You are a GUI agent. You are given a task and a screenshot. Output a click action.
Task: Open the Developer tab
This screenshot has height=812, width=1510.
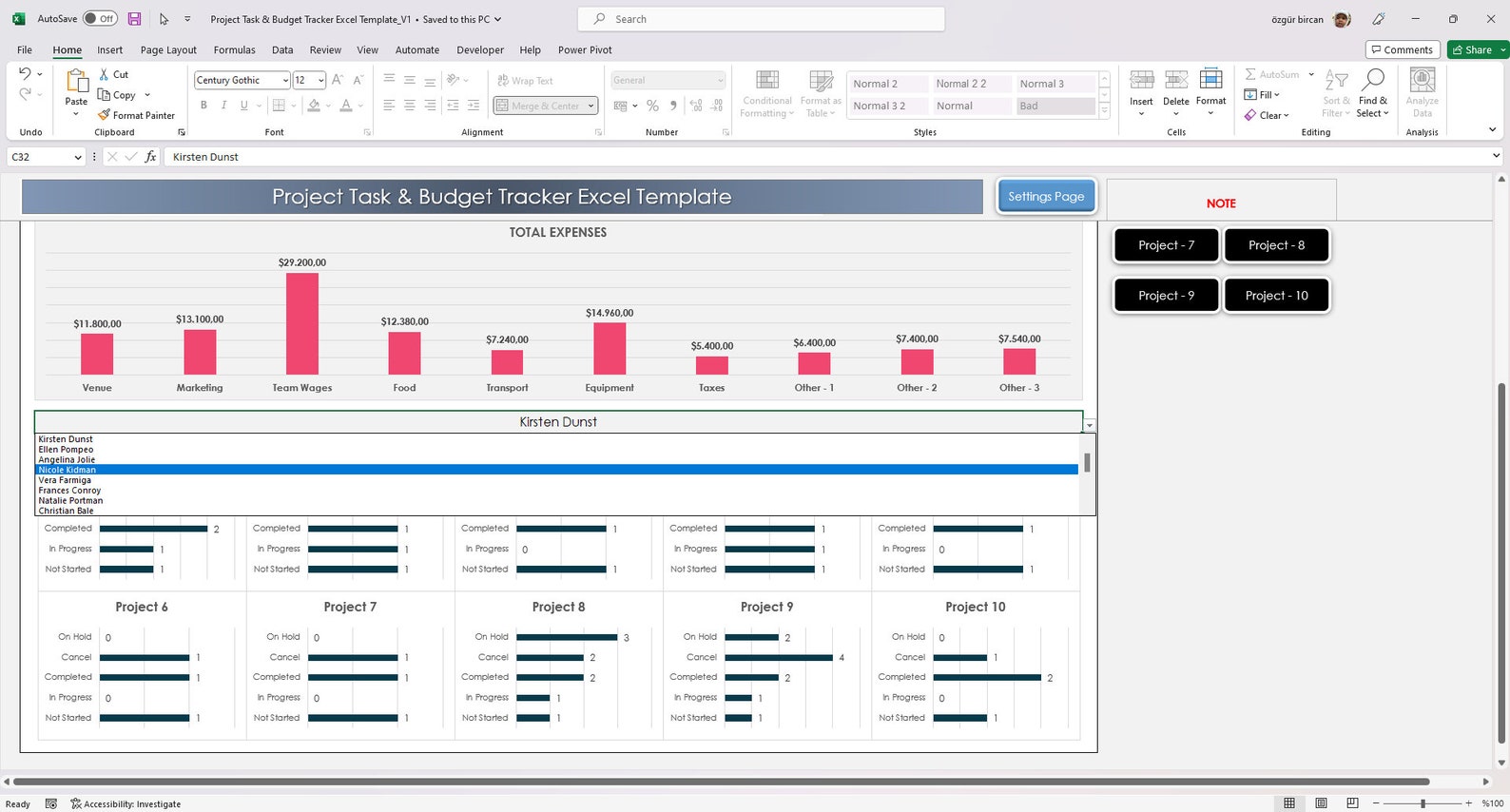point(480,49)
